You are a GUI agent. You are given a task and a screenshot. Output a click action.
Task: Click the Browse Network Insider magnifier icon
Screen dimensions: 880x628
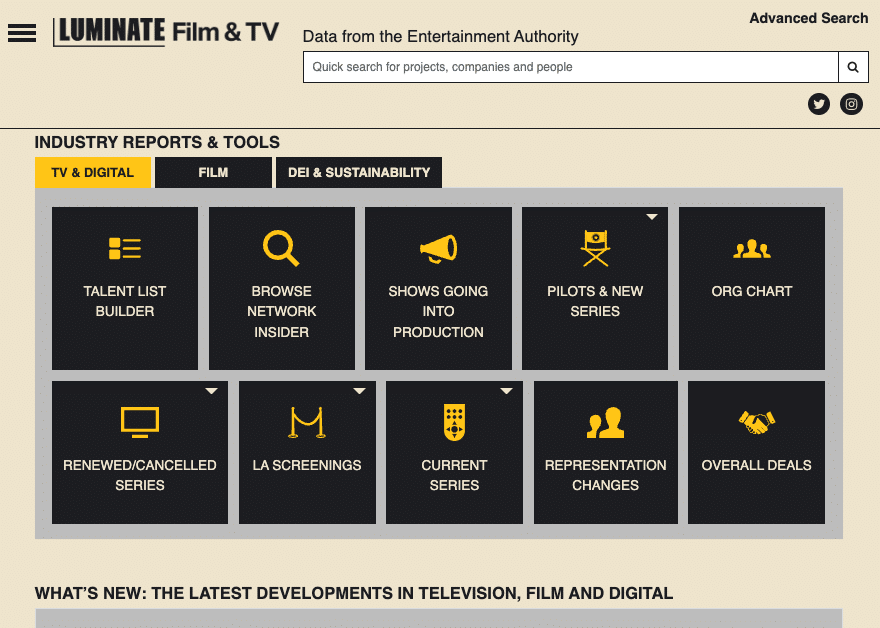[x=281, y=248]
